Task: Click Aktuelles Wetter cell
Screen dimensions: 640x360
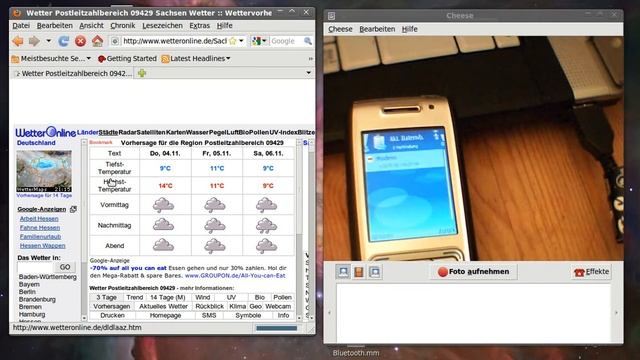Action: (x=163, y=307)
